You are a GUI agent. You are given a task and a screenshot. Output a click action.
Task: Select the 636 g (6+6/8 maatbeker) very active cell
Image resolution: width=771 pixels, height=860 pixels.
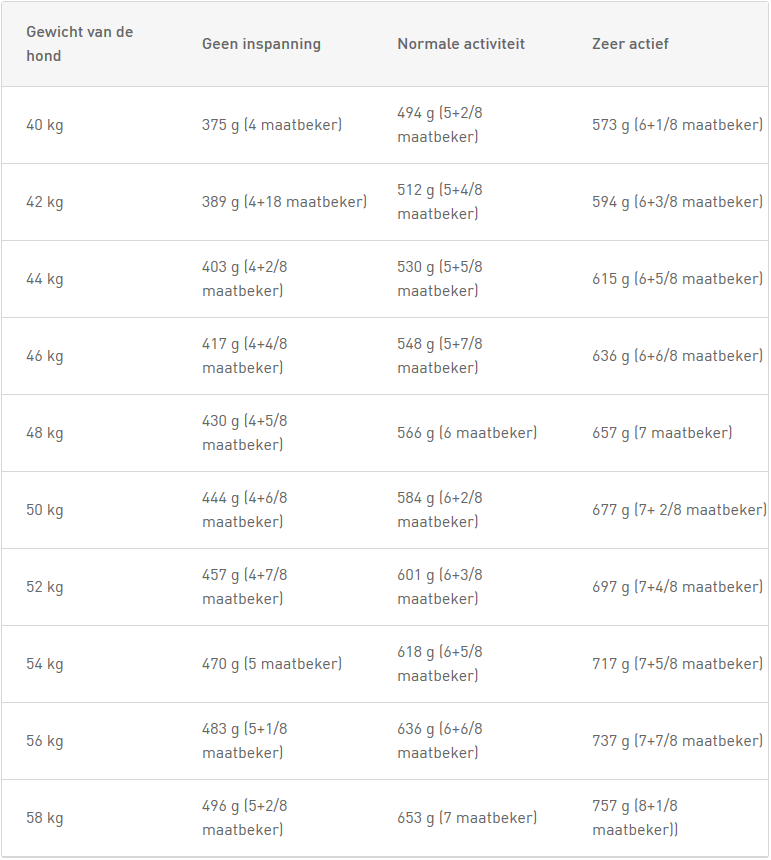pos(677,356)
